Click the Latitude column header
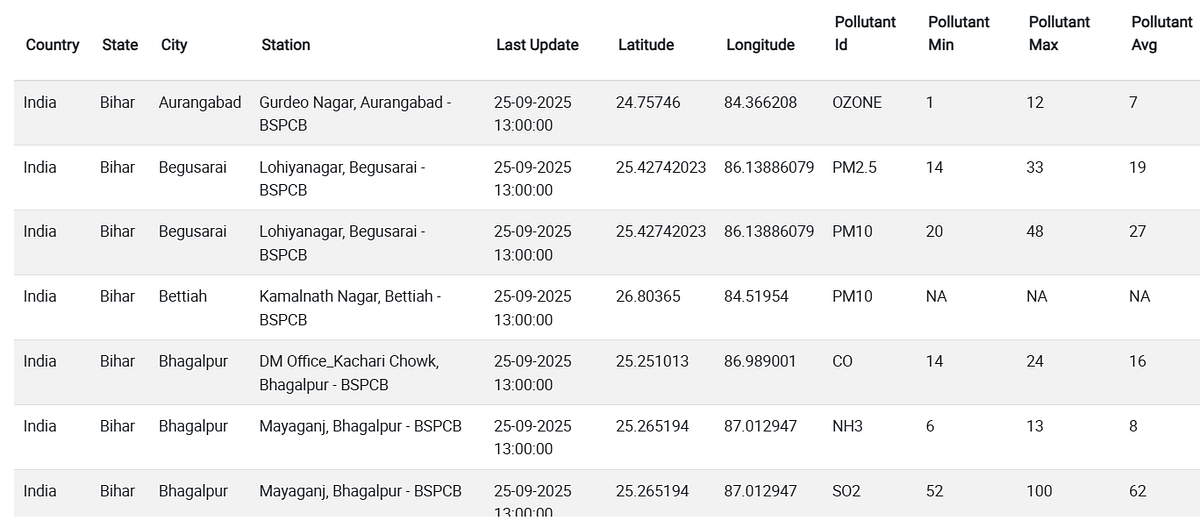 [646, 45]
